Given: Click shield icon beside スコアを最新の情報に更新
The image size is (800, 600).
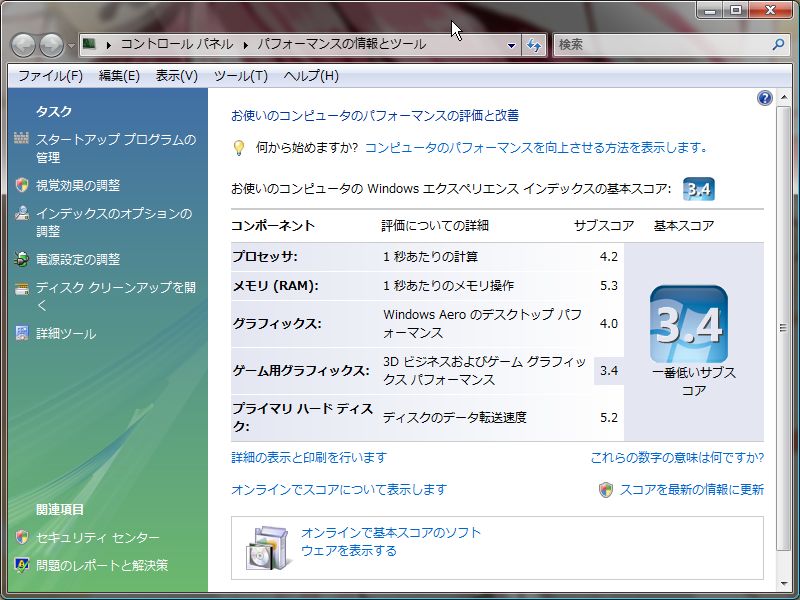Looking at the screenshot, I should pyautogui.click(x=606, y=490).
